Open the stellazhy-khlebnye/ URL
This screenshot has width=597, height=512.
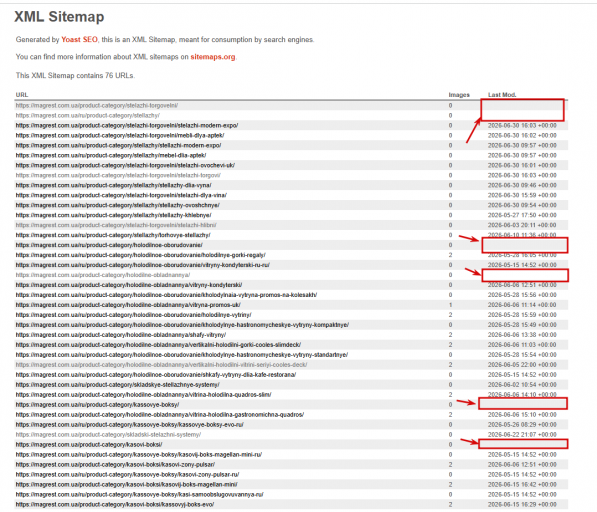click(113, 215)
